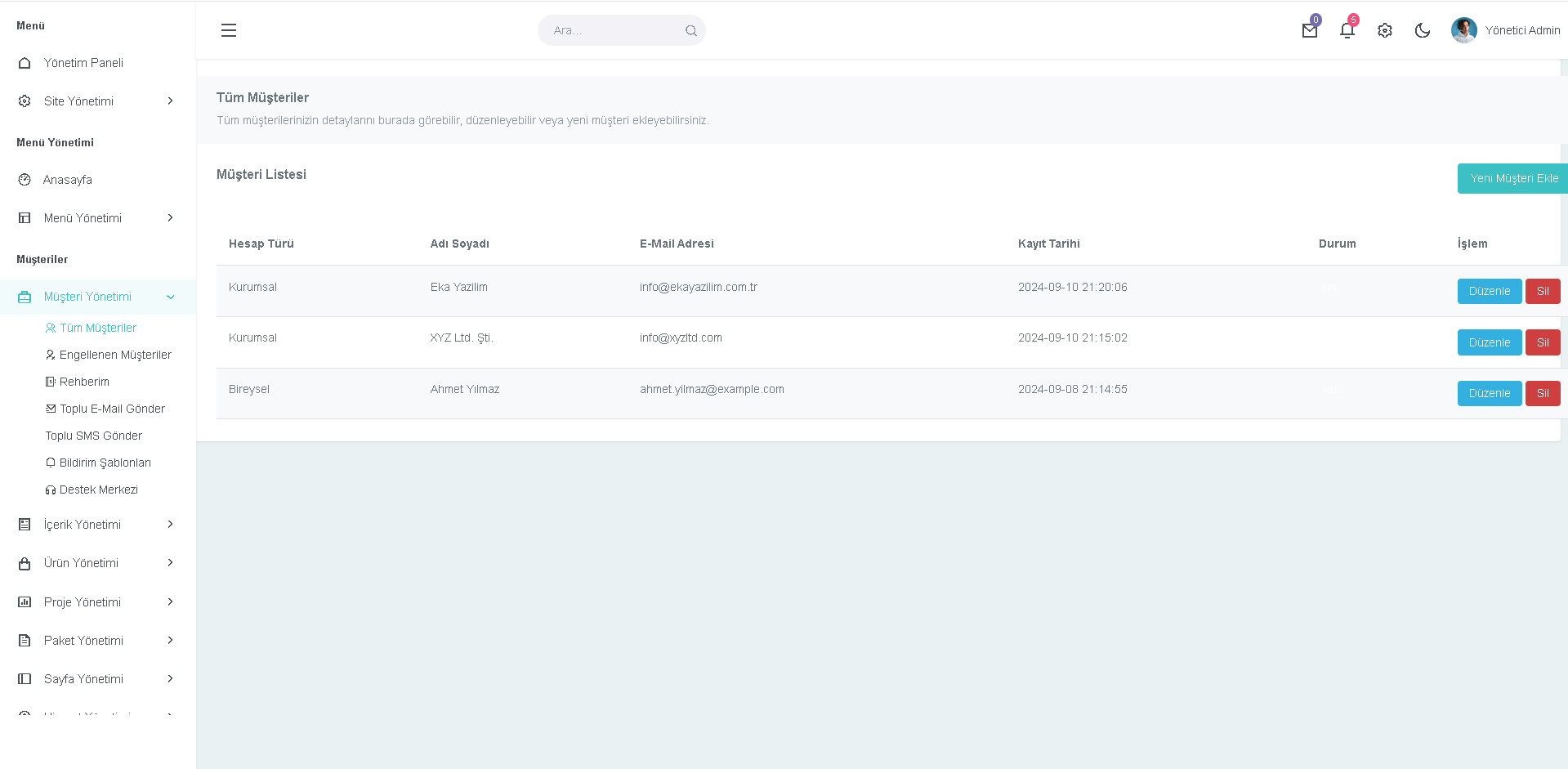This screenshot has width=1568, height=769.
Task: Click the Yönetici Admin user name
Action: coord(1522,30)
